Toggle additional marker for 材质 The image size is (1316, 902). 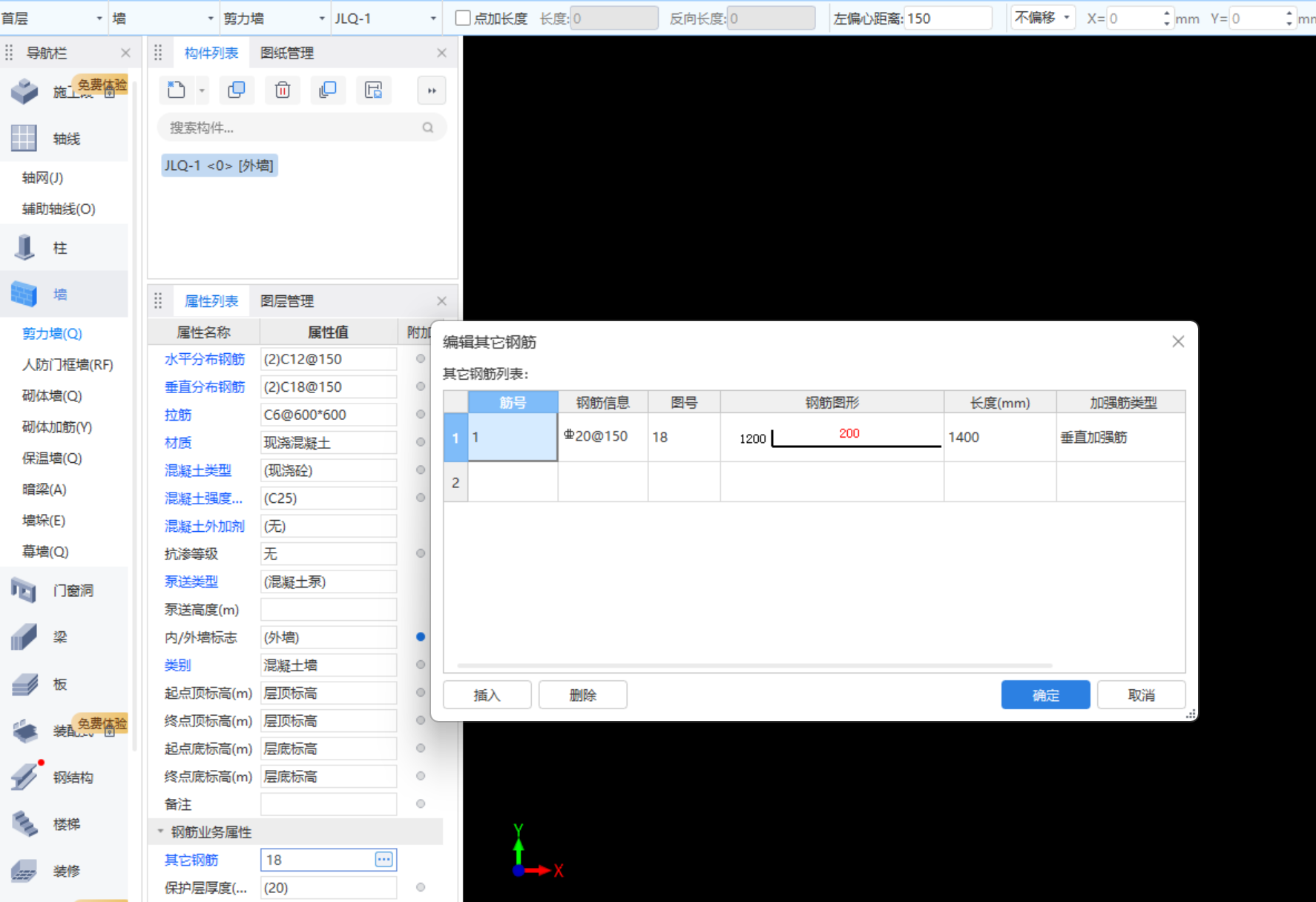point(421,442)
